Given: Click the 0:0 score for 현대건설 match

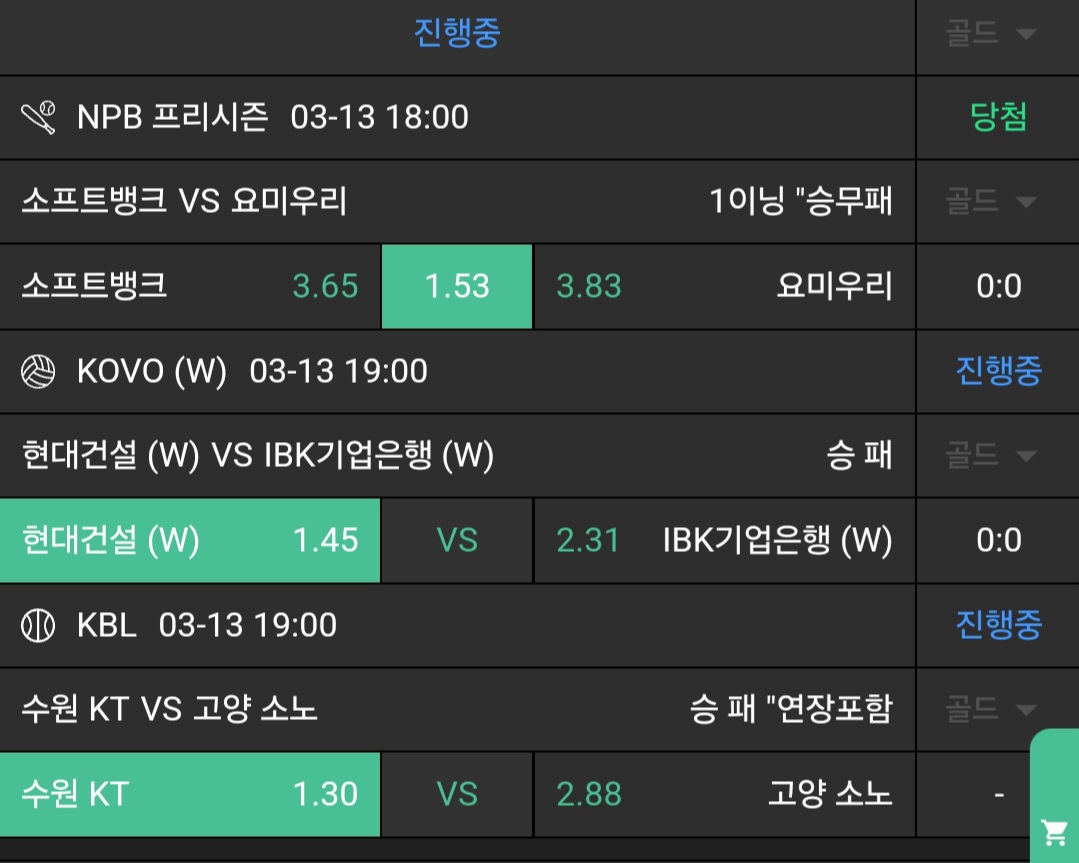Looking at the screenshot, I should click(998, 541).
